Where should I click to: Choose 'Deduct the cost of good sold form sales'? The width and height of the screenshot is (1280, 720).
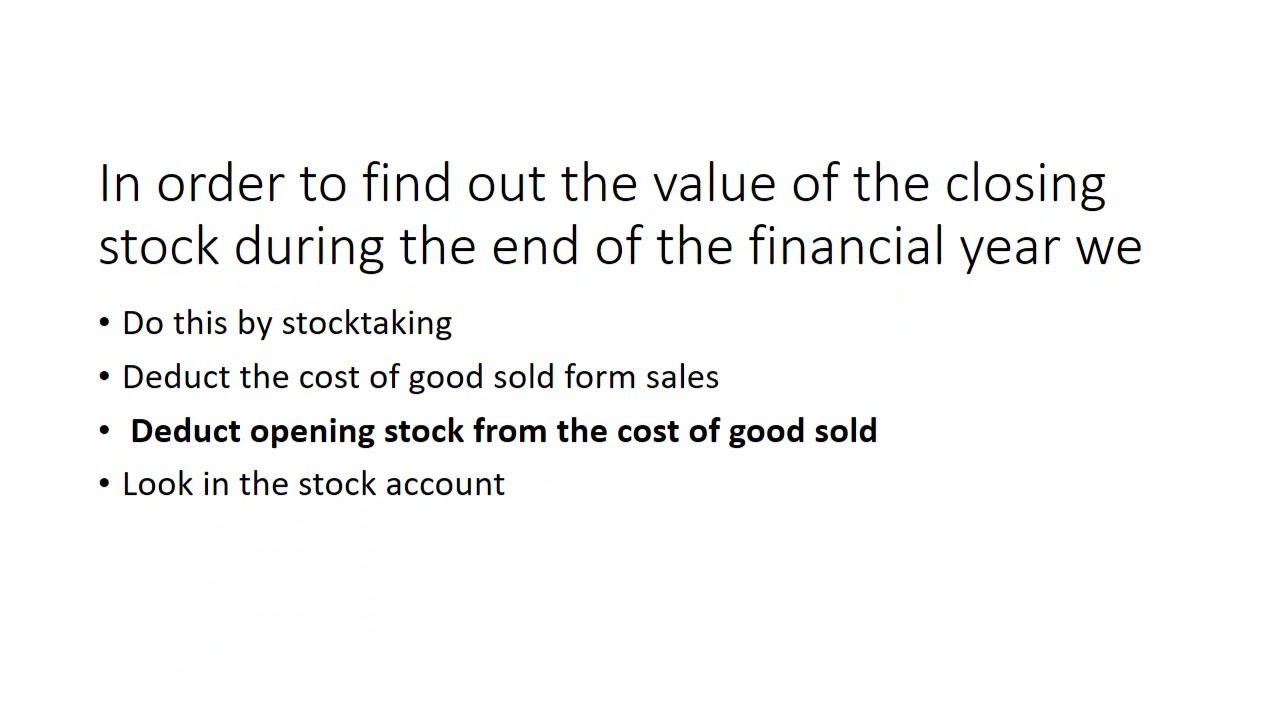(420, 377)
